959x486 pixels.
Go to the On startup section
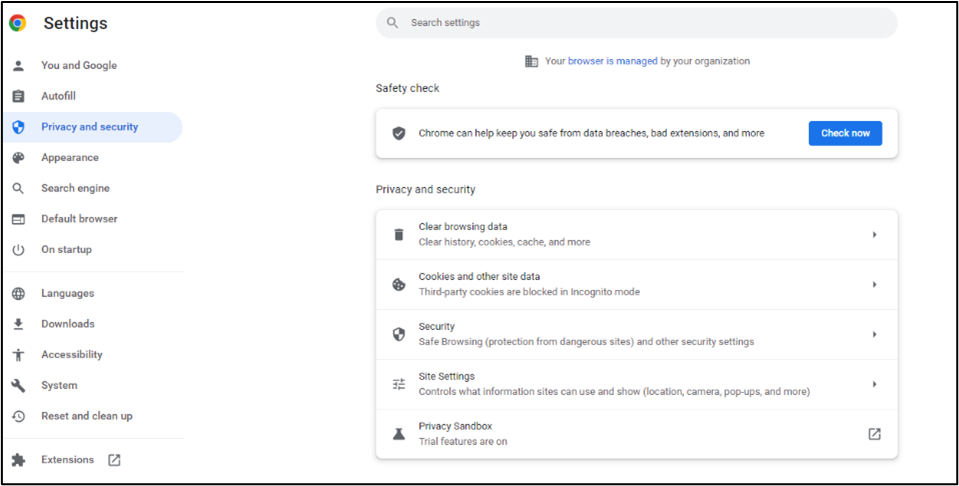pos(66,250)
